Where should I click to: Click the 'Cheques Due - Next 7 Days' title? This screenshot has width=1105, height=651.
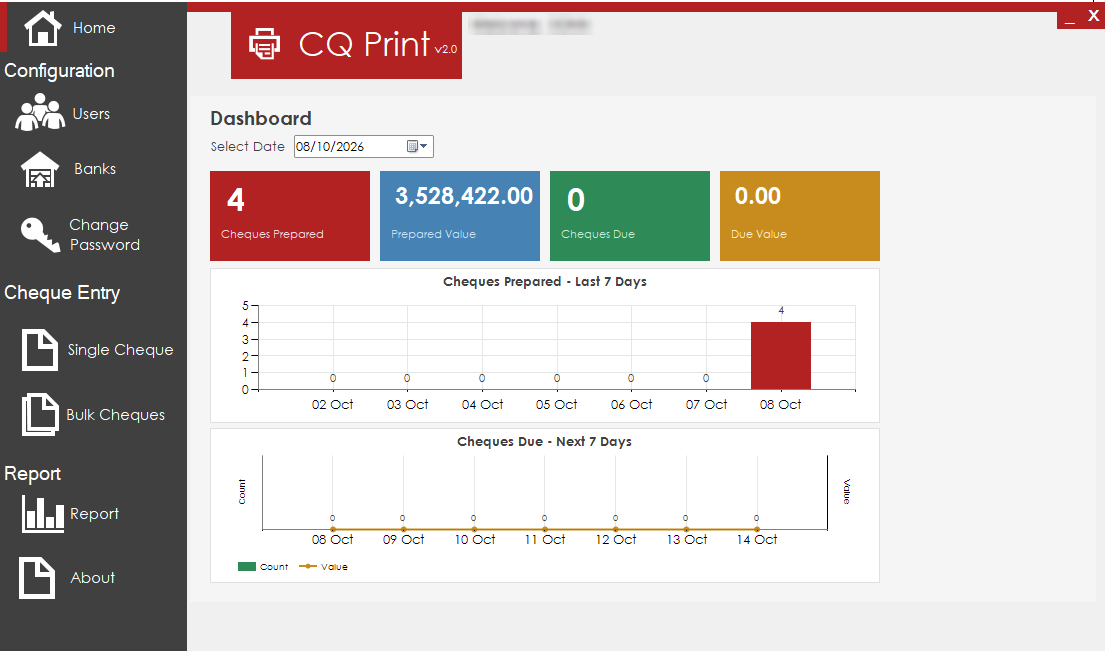coord(544,442)
